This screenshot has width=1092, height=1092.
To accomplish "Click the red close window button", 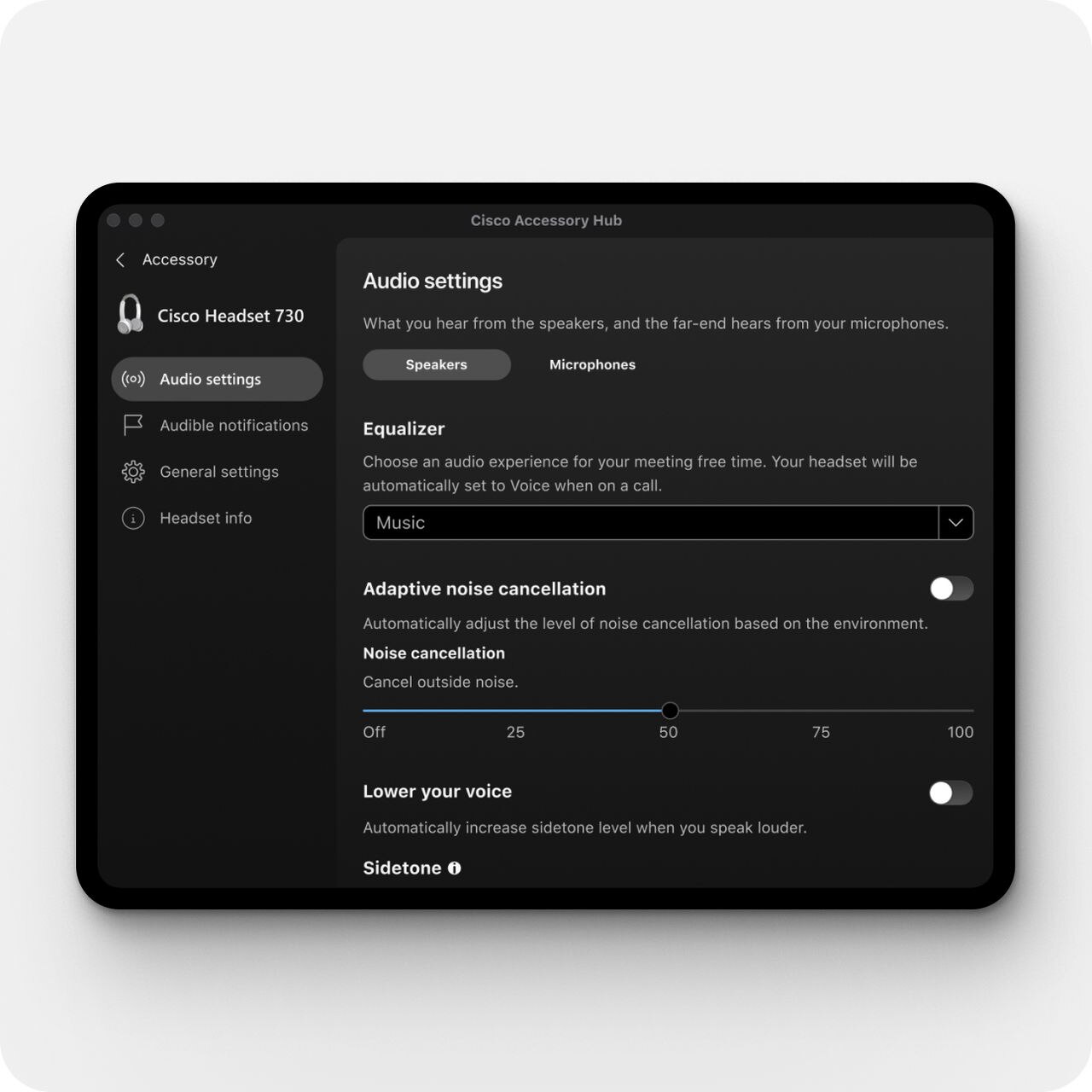I will (113, 220).
